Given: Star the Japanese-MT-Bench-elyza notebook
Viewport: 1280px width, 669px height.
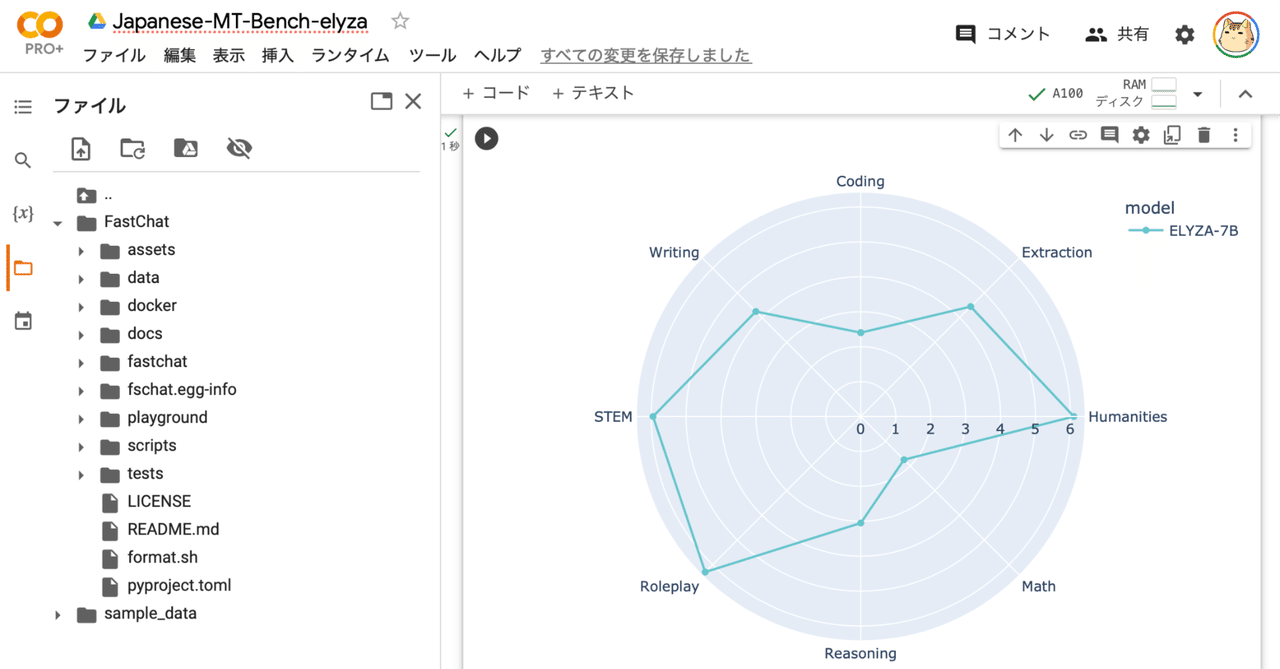Looking at the screenshot, I should pyautogui.click(x=398, y=19).
